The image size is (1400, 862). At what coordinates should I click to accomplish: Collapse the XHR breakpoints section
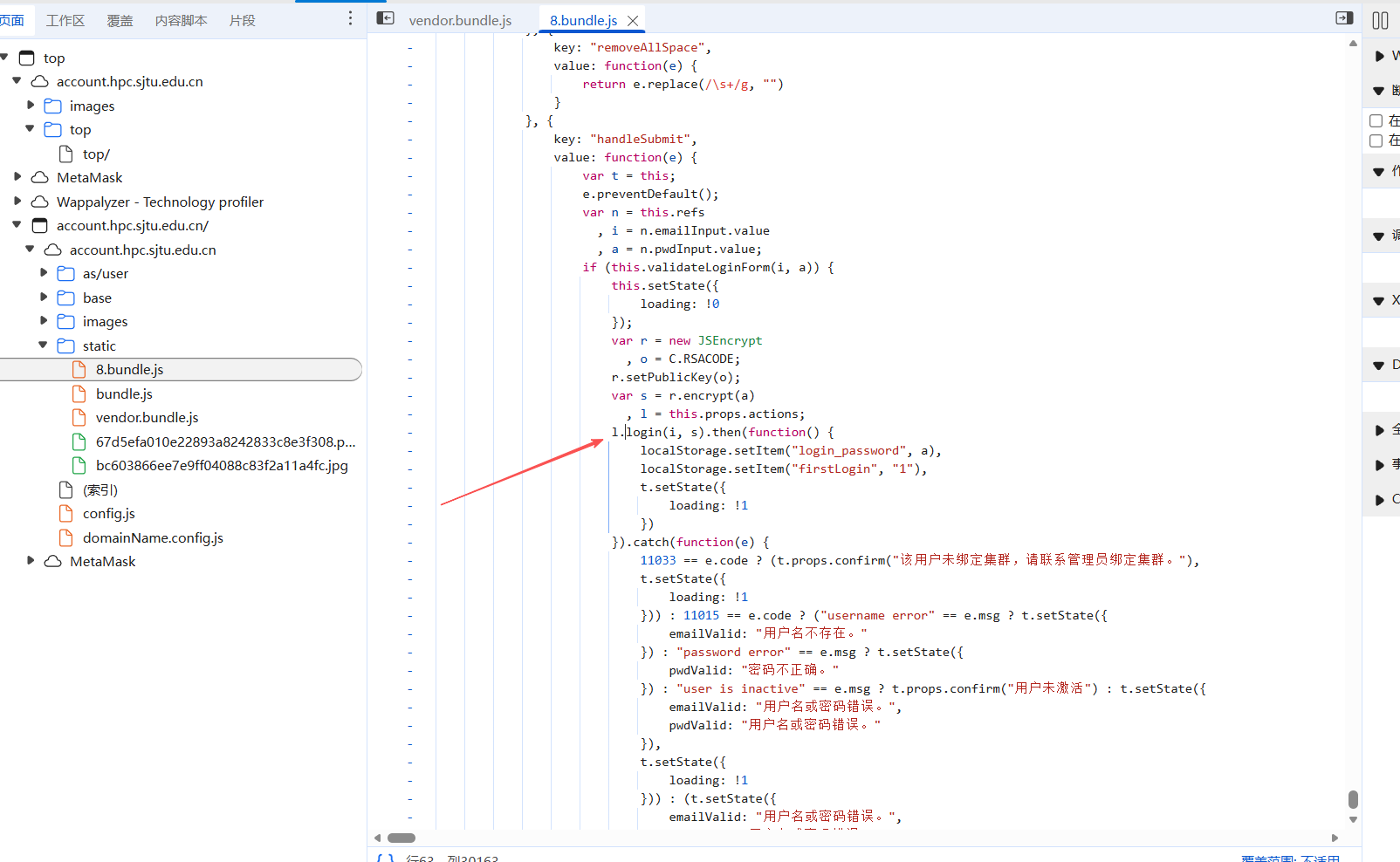[1379, 301]
